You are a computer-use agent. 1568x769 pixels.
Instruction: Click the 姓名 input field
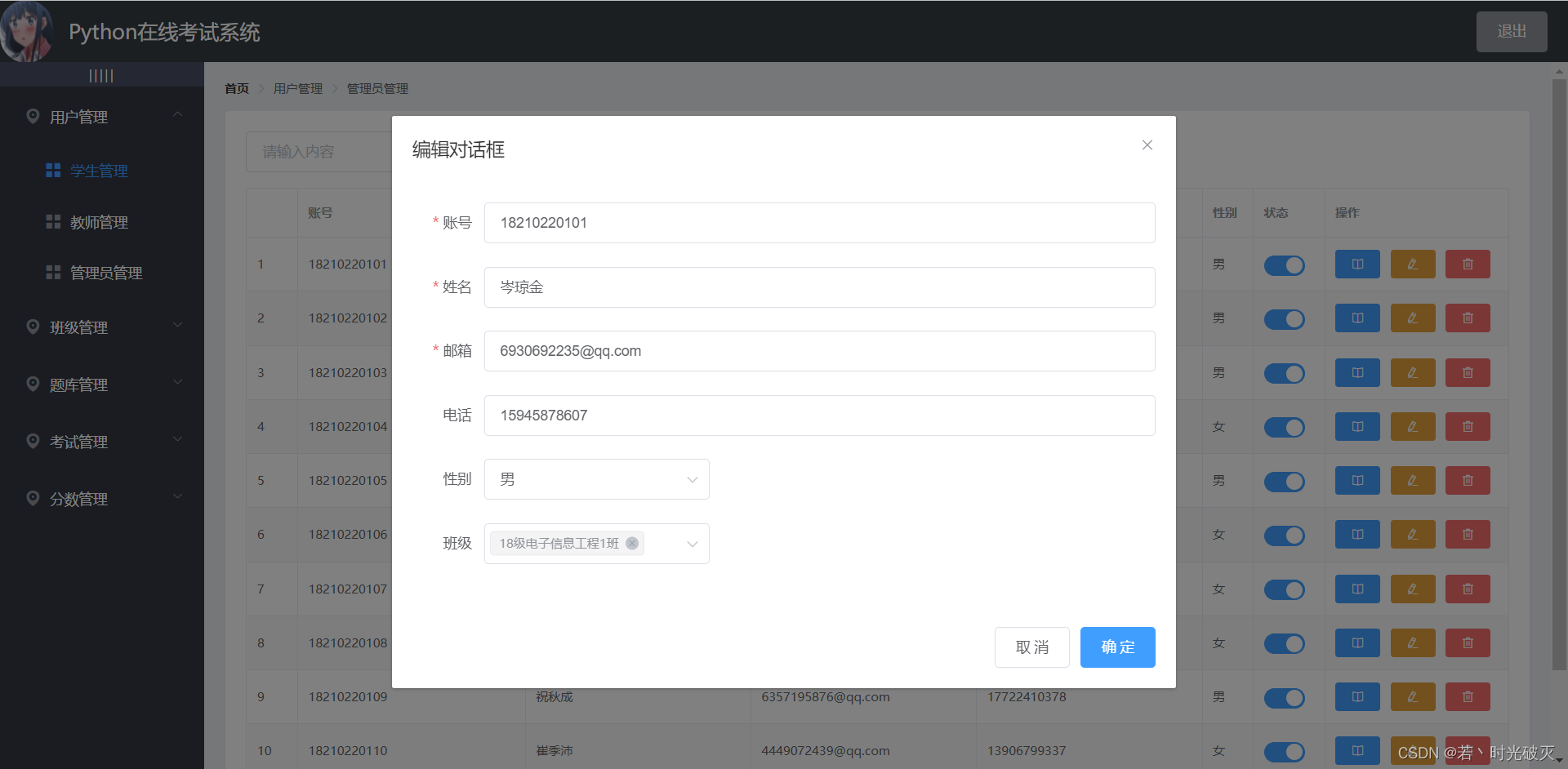coord(820,287)
